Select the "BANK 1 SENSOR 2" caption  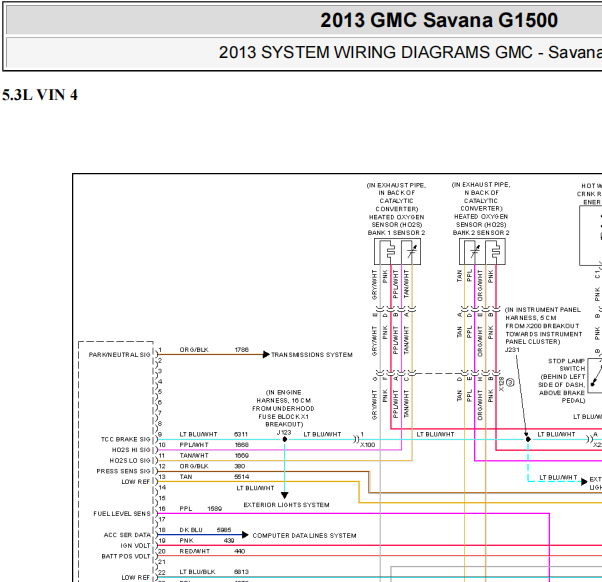click(396, 233)
